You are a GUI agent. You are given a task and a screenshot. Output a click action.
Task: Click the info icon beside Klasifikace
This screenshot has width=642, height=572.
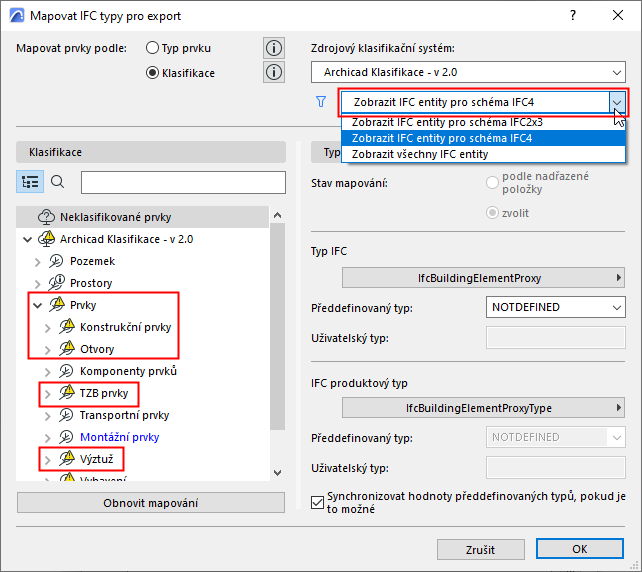pyautogui.click(x=274, y=72)
